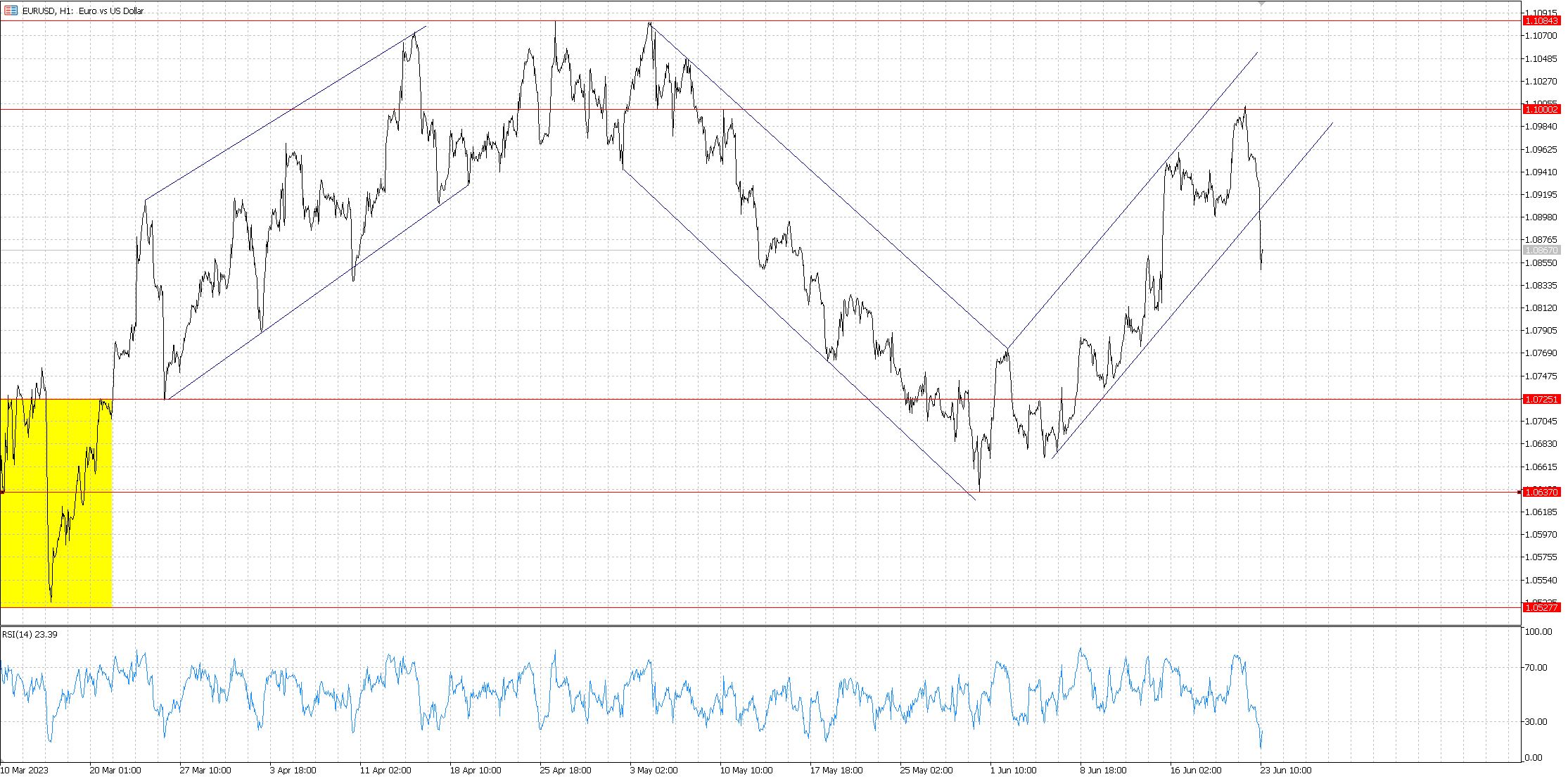This screenshot has height=779, width=1568.
Task: Select the 1.10002 red price label
Action: tap(1541, 109)
